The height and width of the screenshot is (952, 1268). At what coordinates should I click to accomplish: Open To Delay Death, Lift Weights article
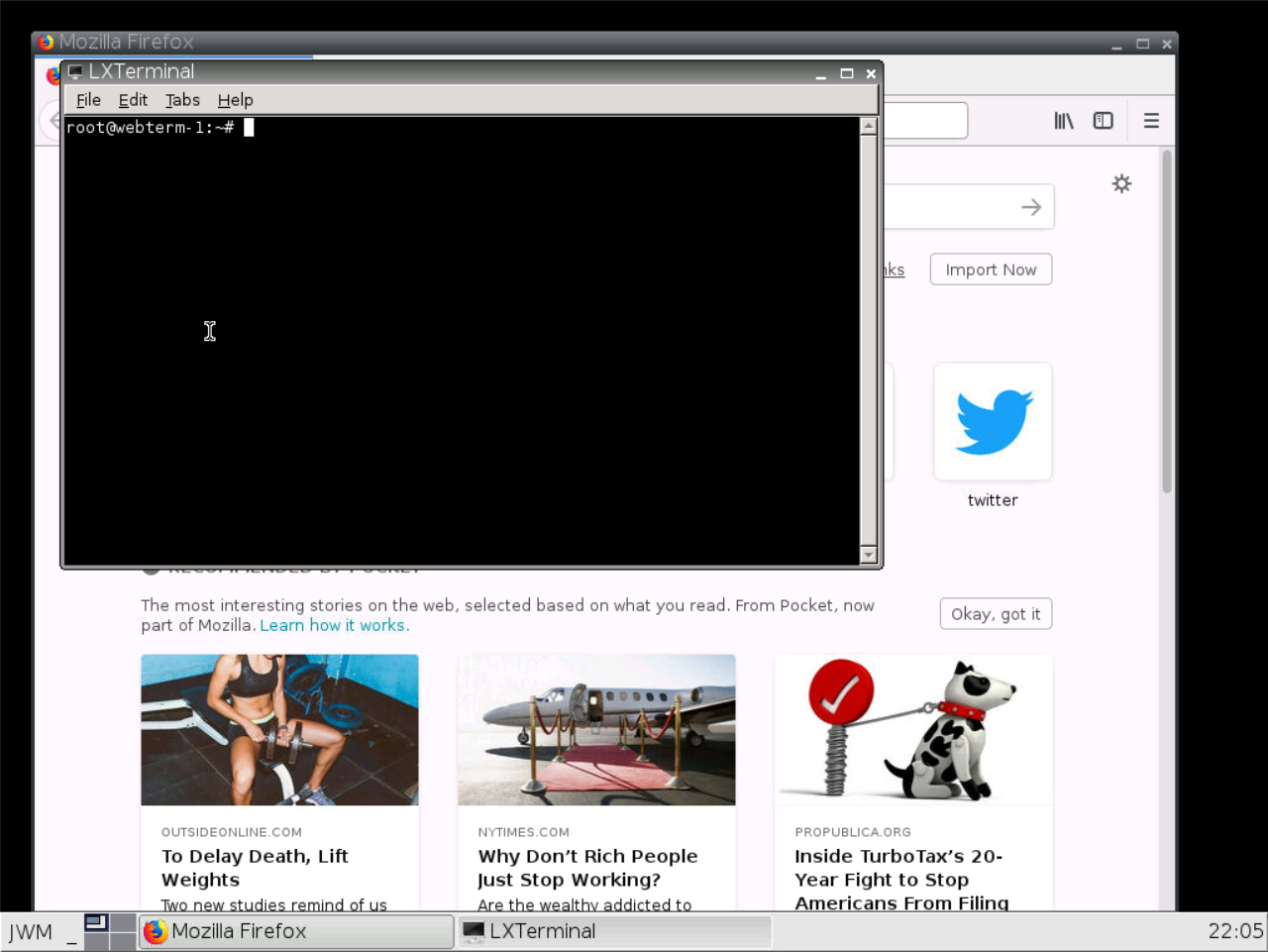click(x=255, y=868)
